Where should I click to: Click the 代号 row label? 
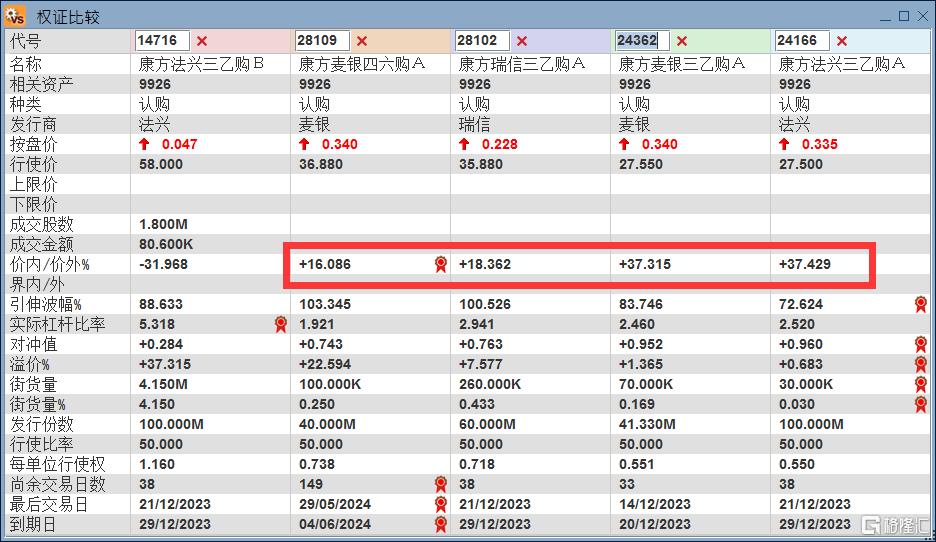click(25, 41)
